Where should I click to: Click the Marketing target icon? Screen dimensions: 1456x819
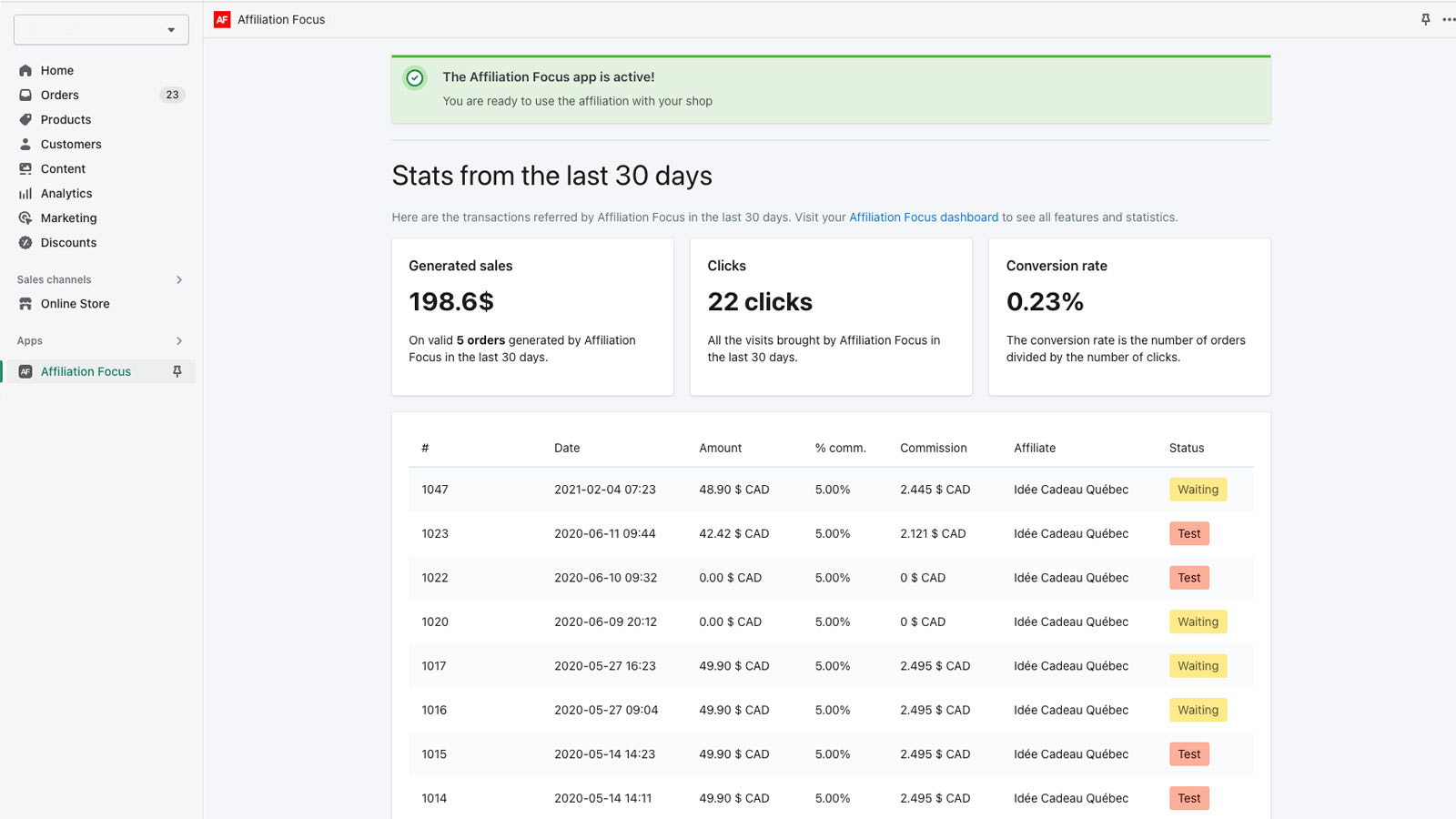(25, 217)
